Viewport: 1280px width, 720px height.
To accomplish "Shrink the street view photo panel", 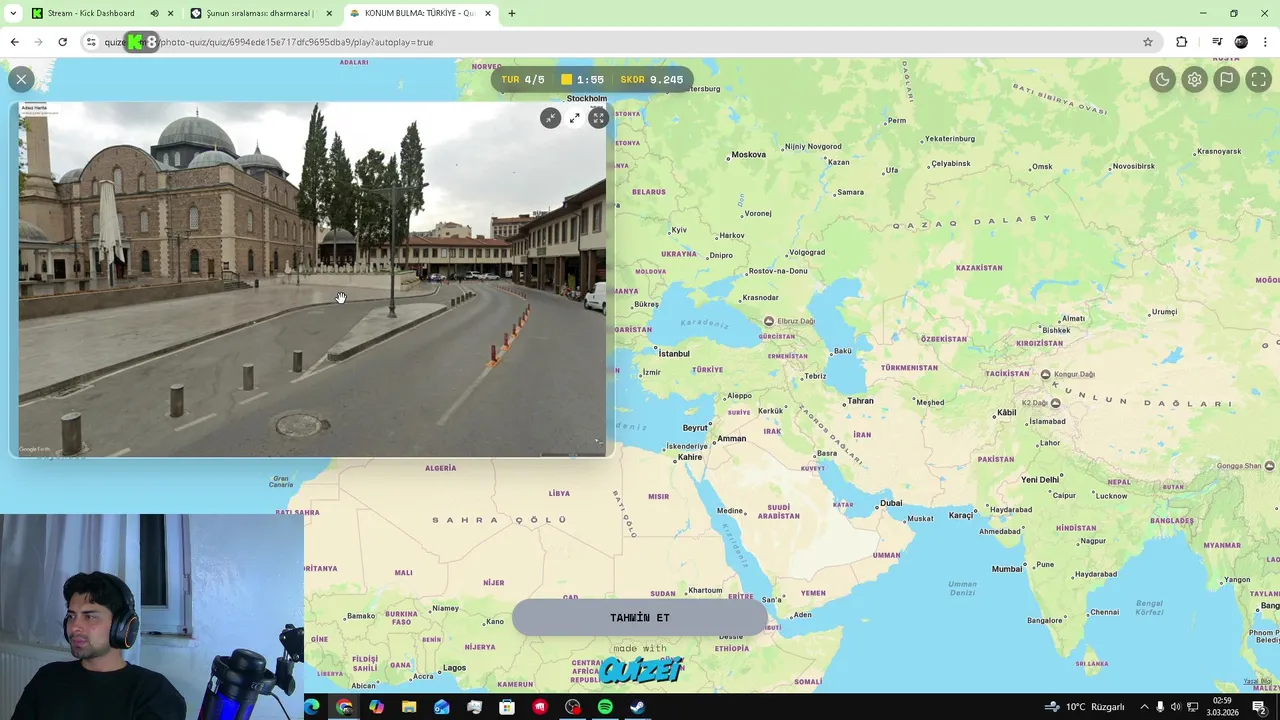I will 550,118.
